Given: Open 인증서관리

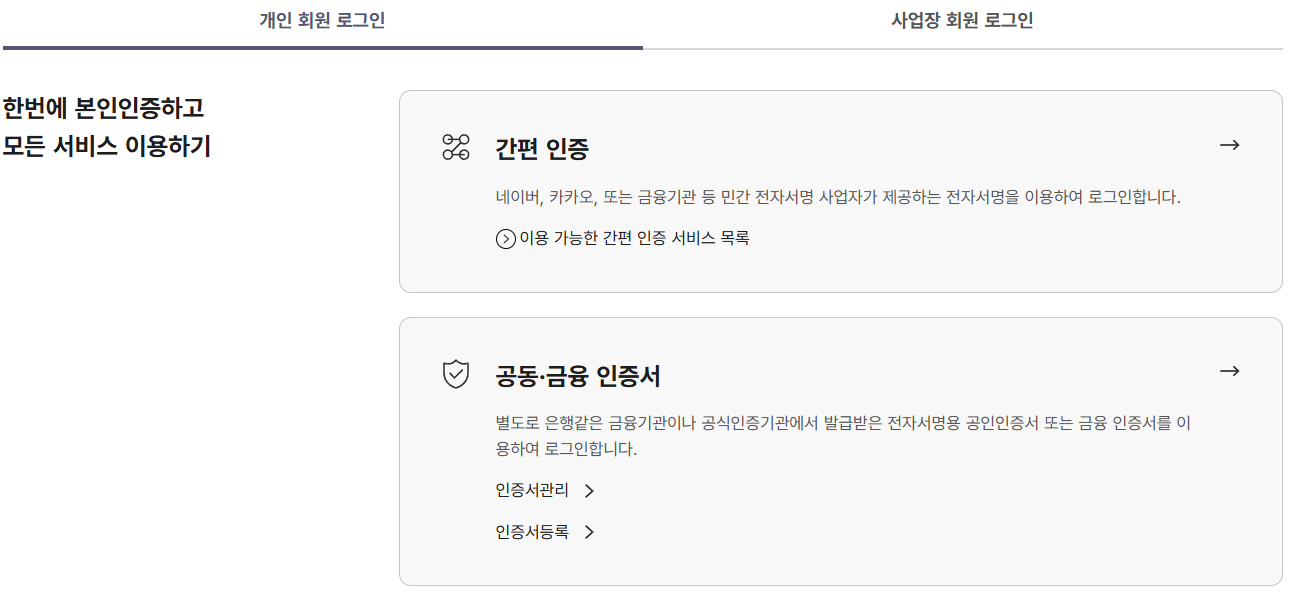Looking at the screenshot, I should coord(533,491).
